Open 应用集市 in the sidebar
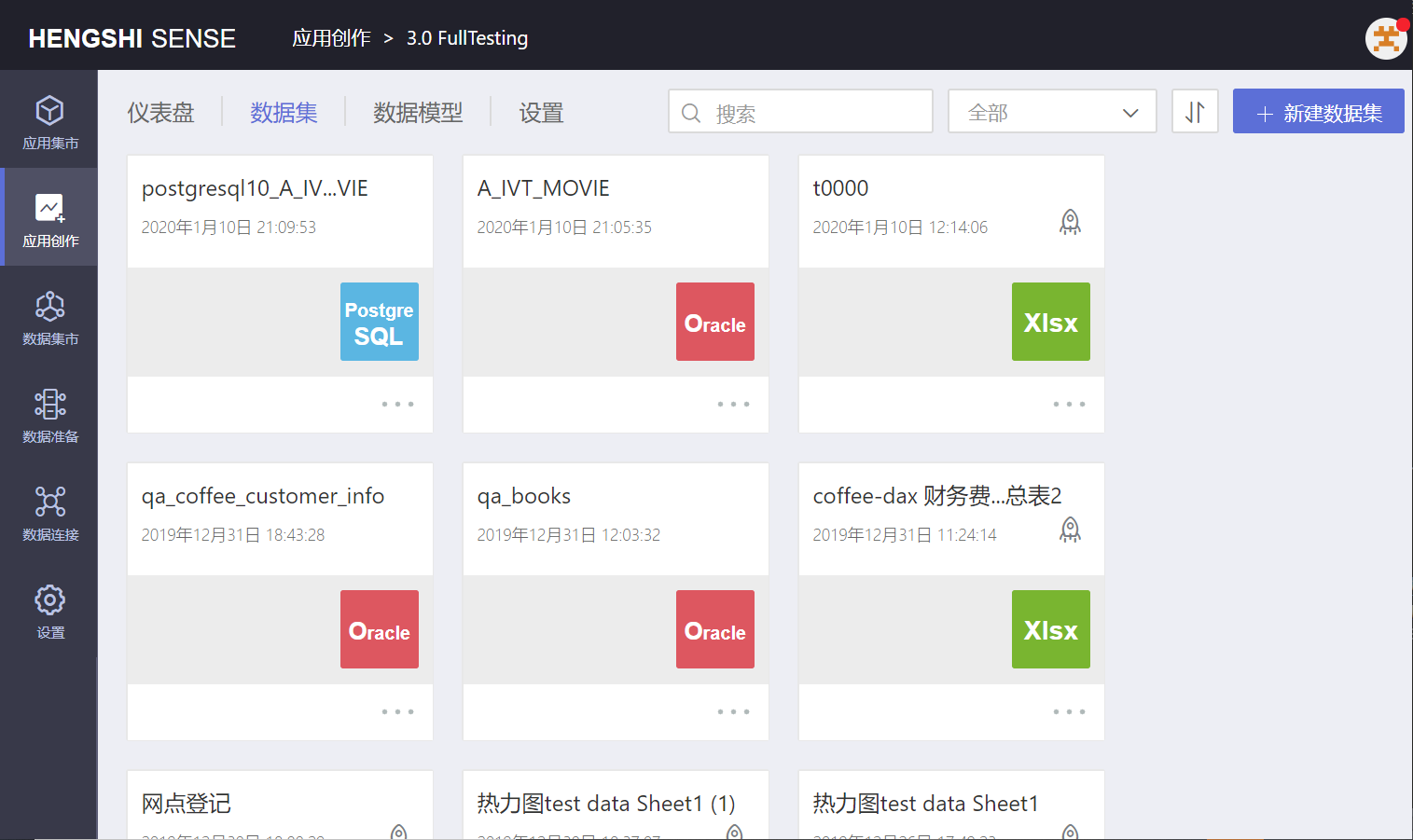Screen dimensions: 1413x840 point(49,122)
